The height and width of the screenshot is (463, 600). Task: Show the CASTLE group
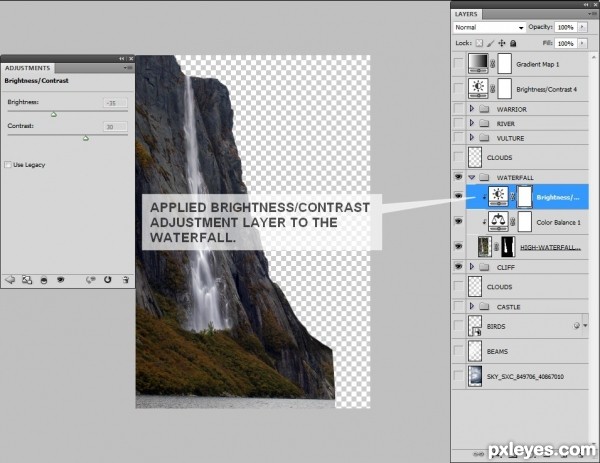coord(458,306)
